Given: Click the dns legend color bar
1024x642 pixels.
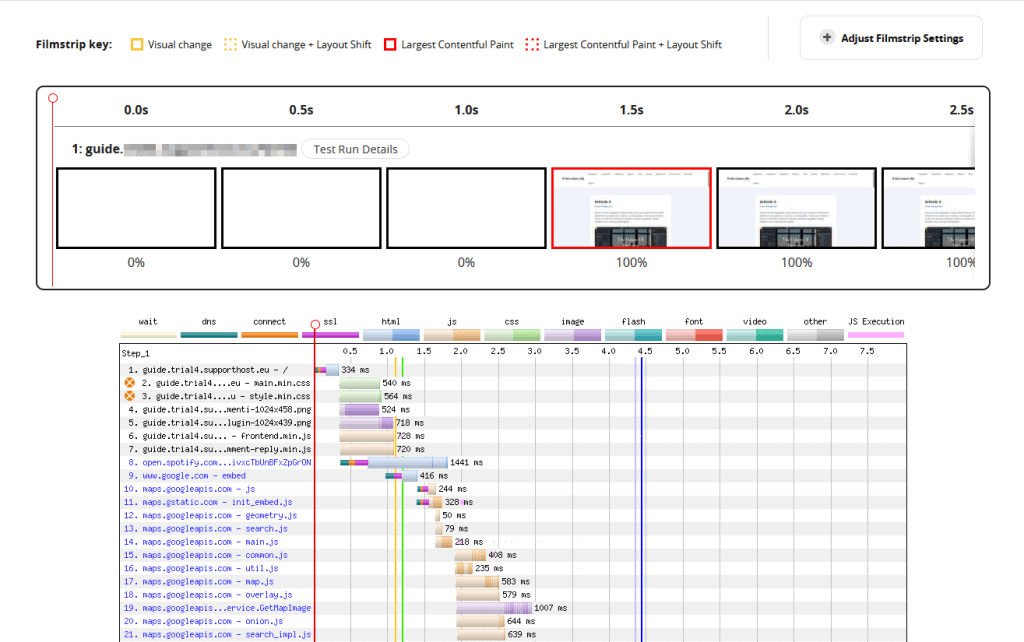Looking at the screenshot, I should pyautogui.click(x=209, y=335).
